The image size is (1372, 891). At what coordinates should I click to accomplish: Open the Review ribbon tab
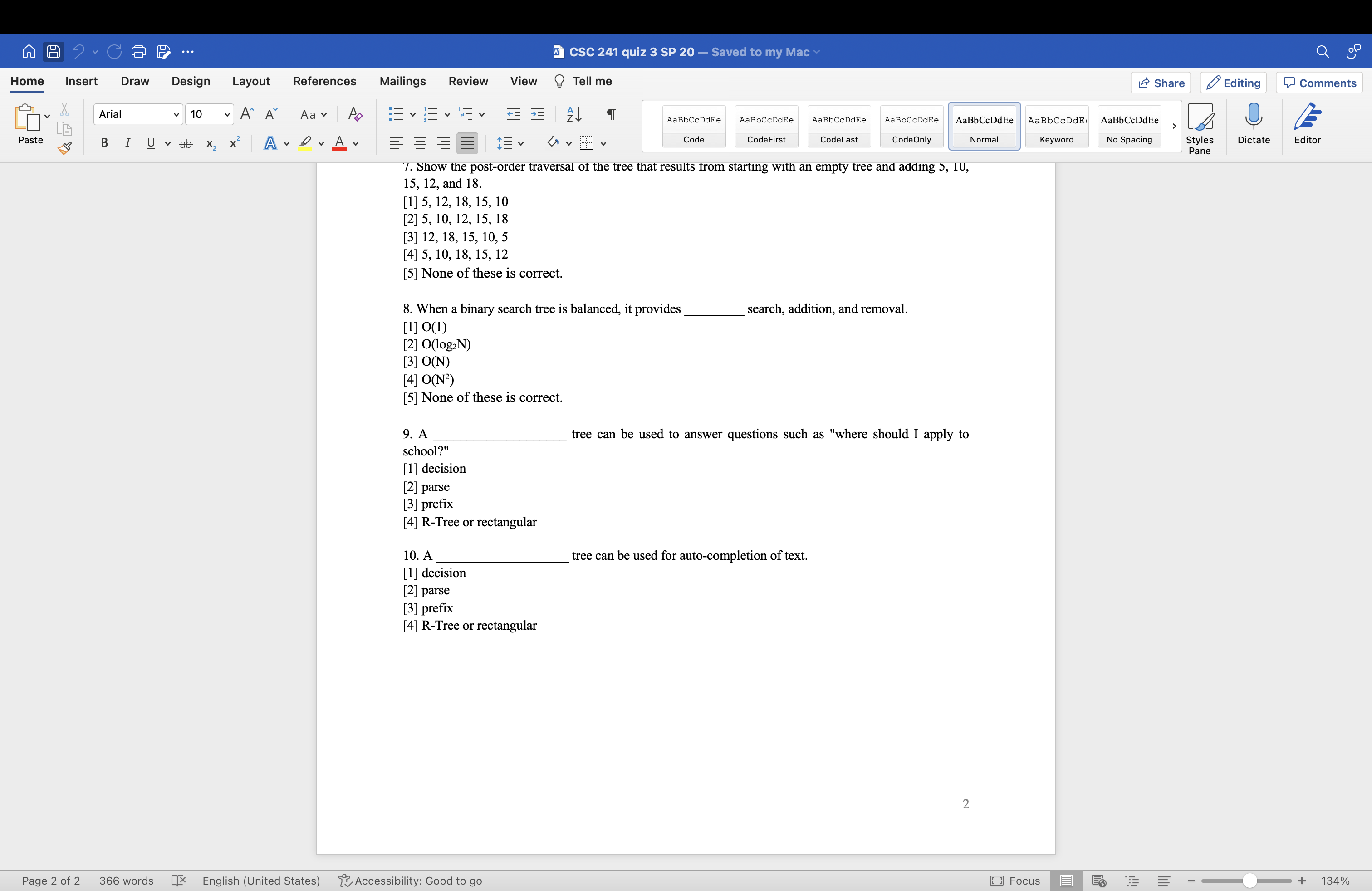(x=467, y=81)
